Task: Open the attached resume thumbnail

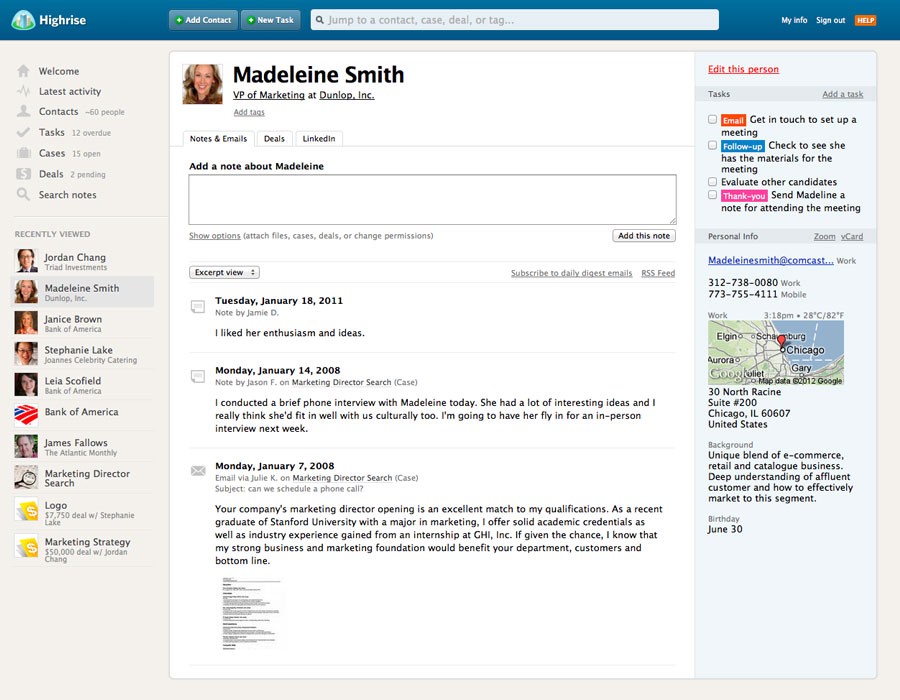Action: click(251, 613)
